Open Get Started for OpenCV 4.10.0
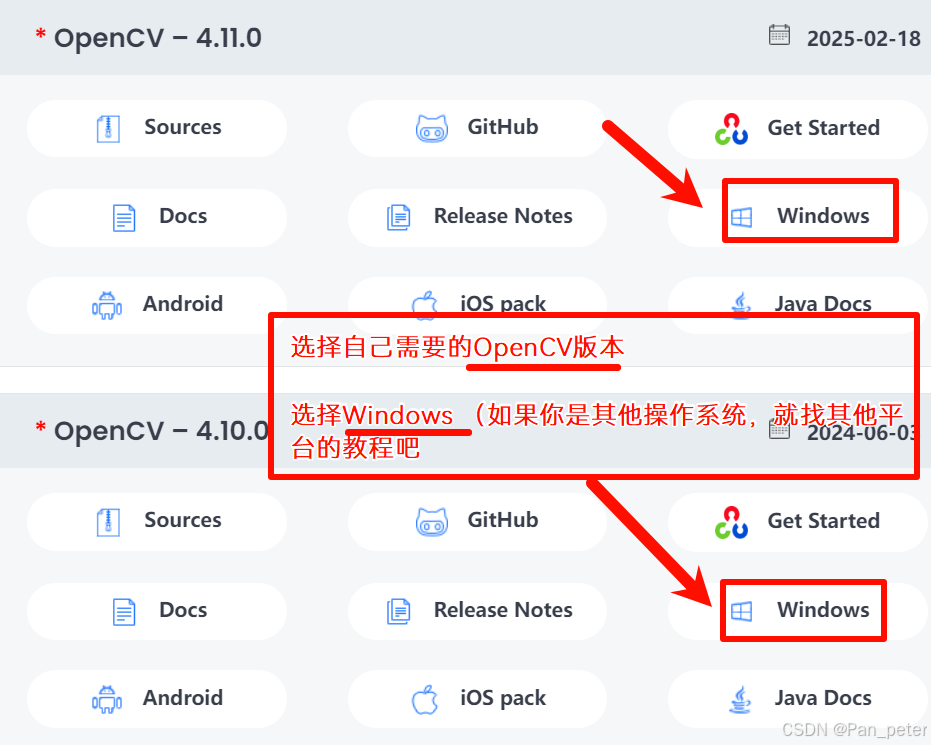 point(799,522)
